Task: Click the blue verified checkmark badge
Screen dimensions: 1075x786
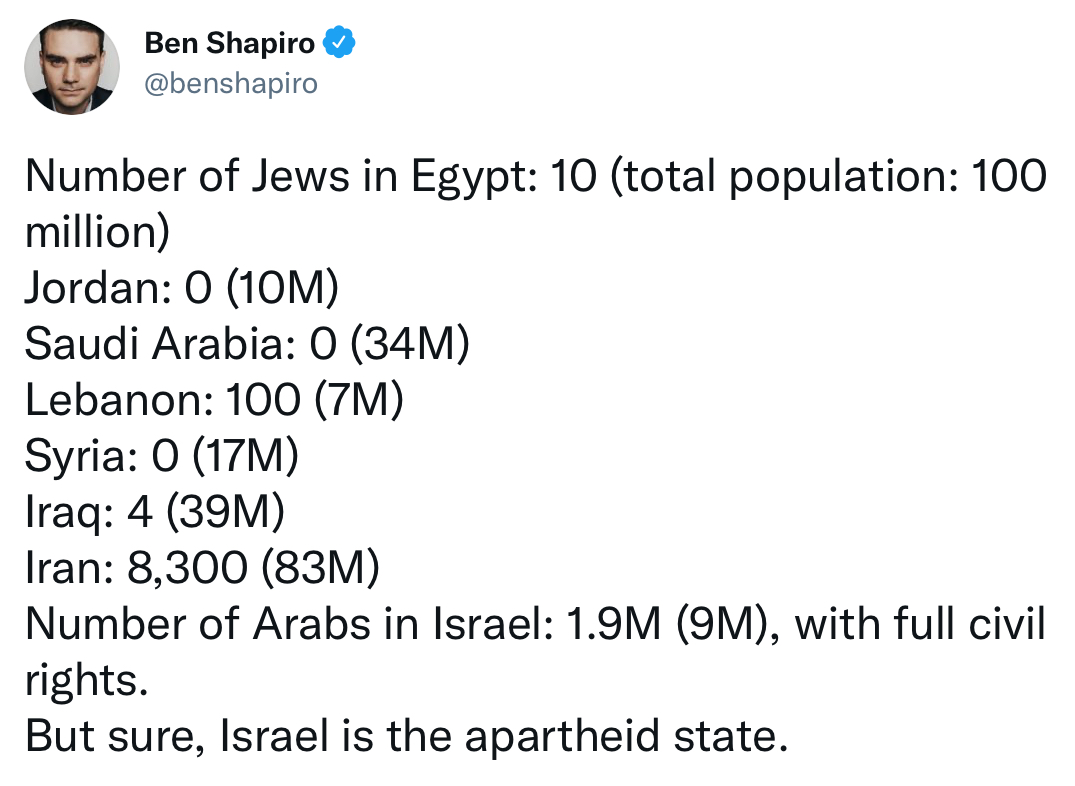Action: [x=339, y=43]
